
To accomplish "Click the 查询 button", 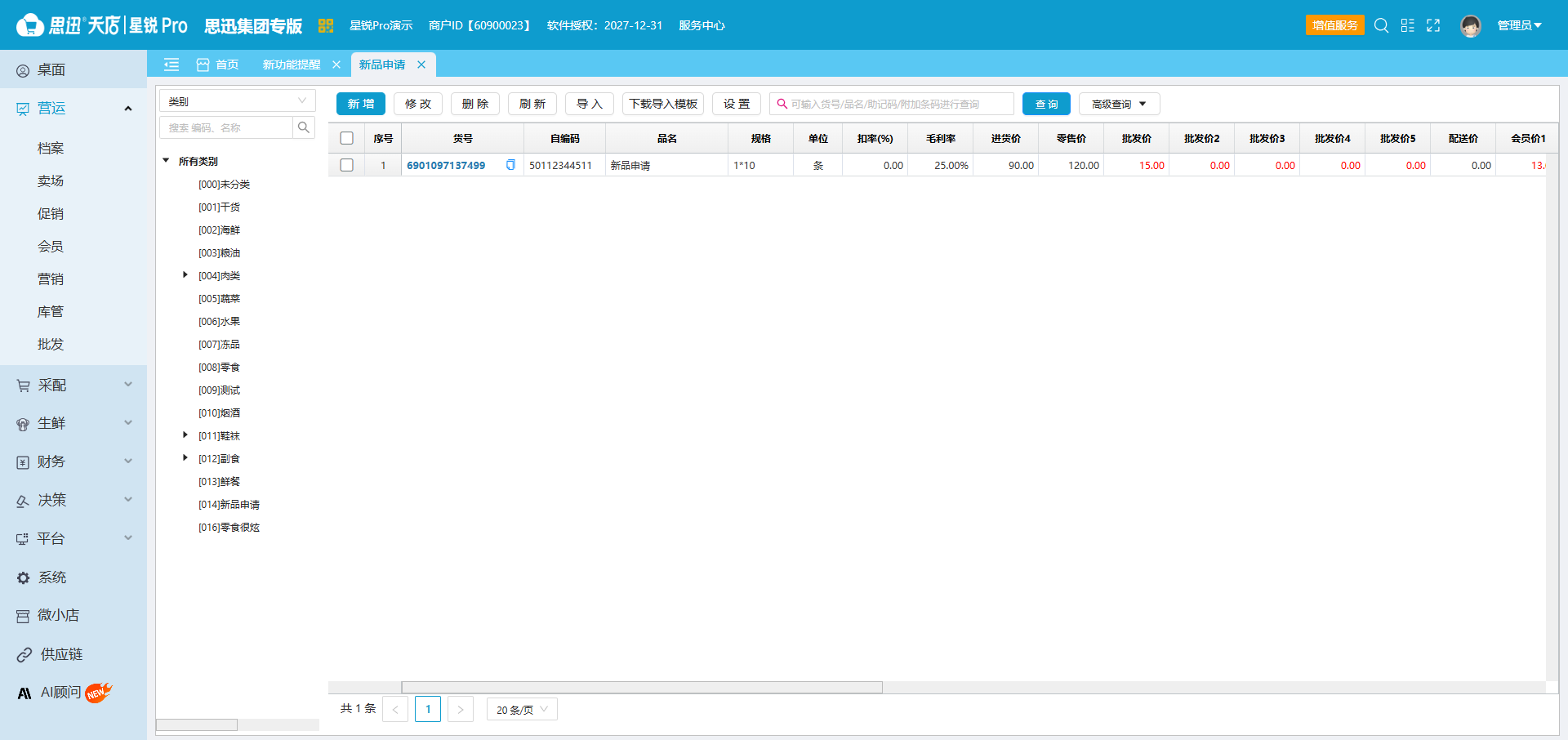I will point(1046,104).
